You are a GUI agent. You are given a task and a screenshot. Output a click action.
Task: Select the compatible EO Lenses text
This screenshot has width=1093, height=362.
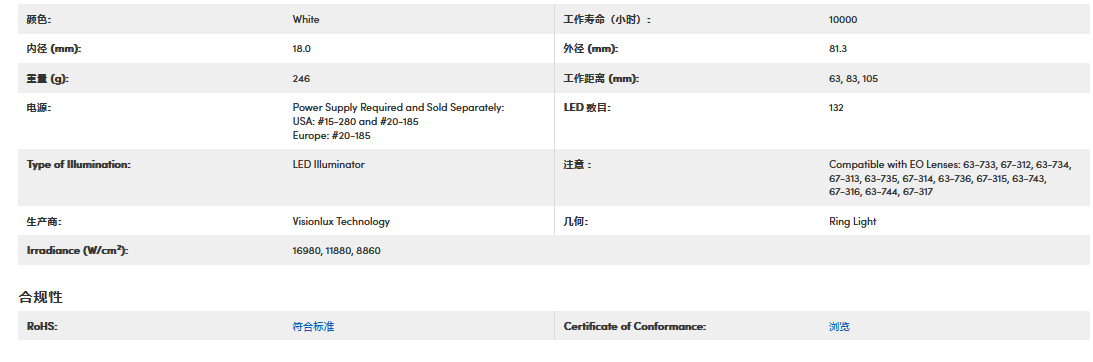[949, 178]
